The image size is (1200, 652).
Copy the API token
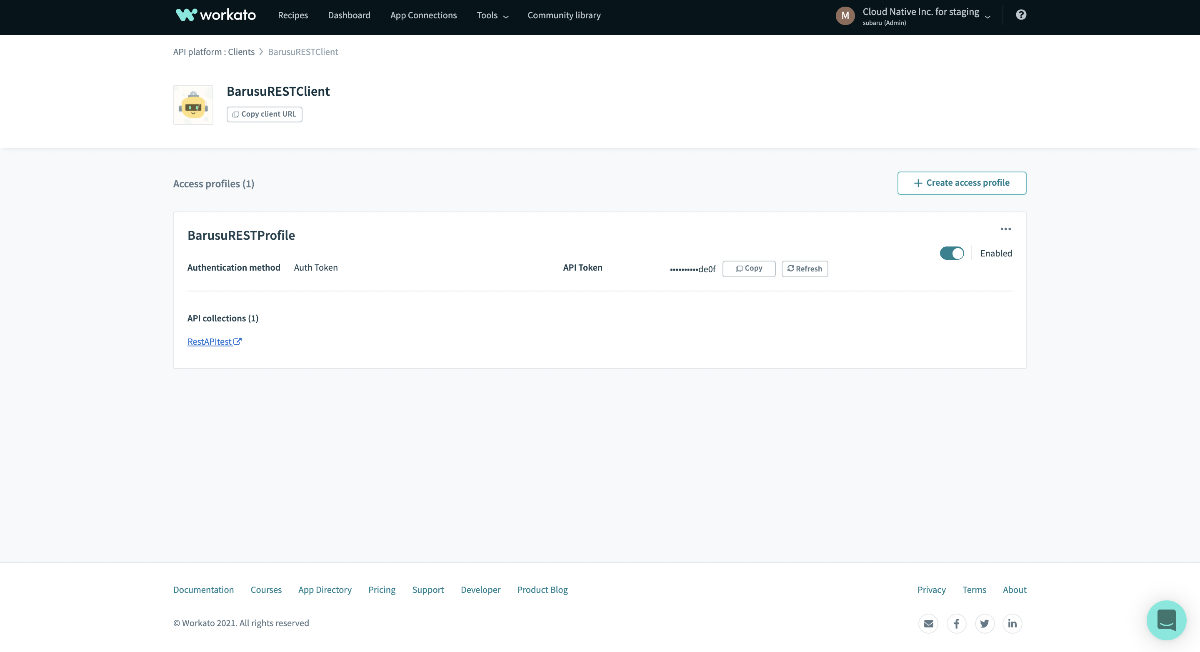click(x=749, y=269)
